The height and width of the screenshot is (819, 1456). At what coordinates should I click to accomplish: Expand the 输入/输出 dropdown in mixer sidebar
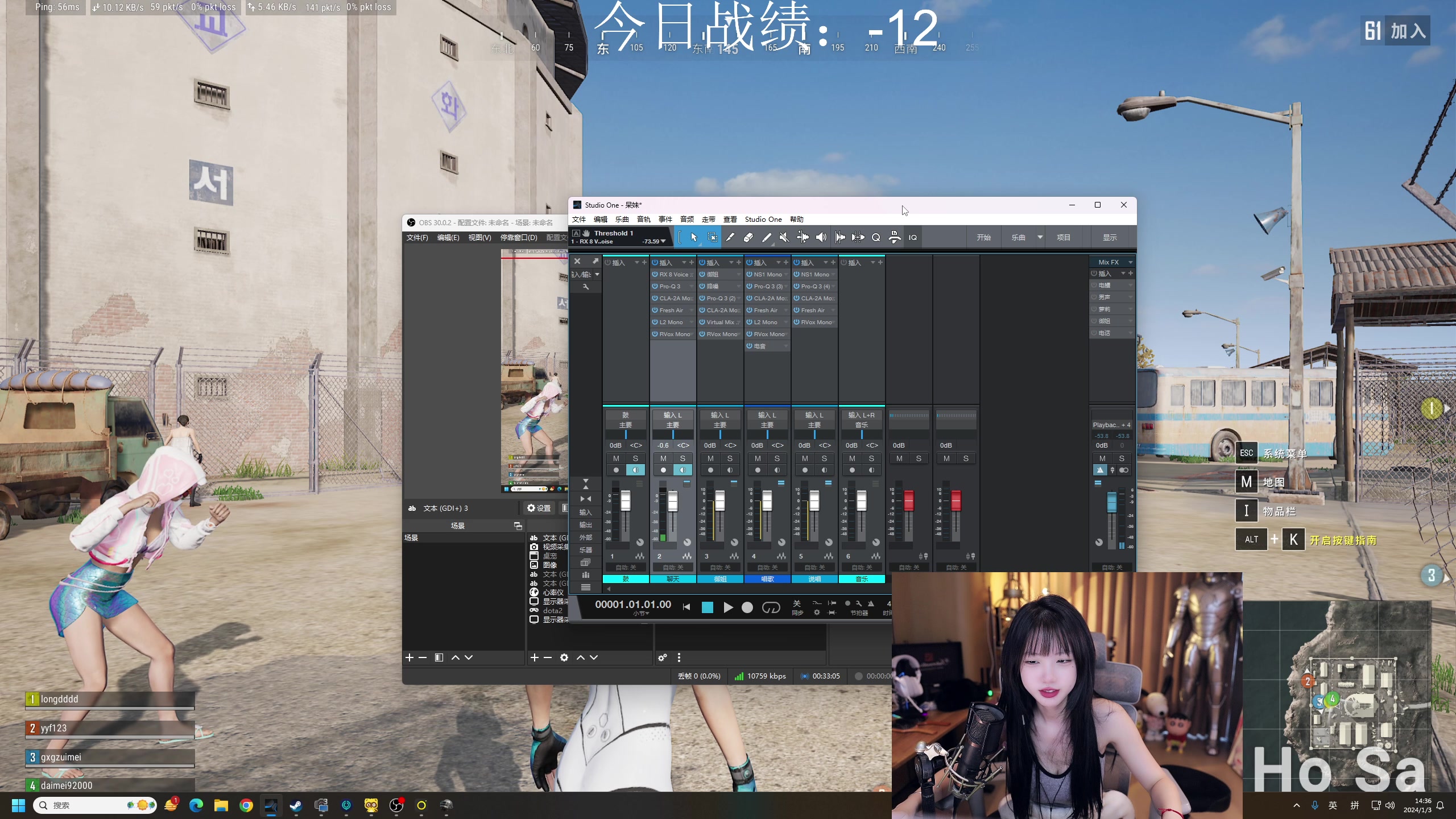point(597,275)
